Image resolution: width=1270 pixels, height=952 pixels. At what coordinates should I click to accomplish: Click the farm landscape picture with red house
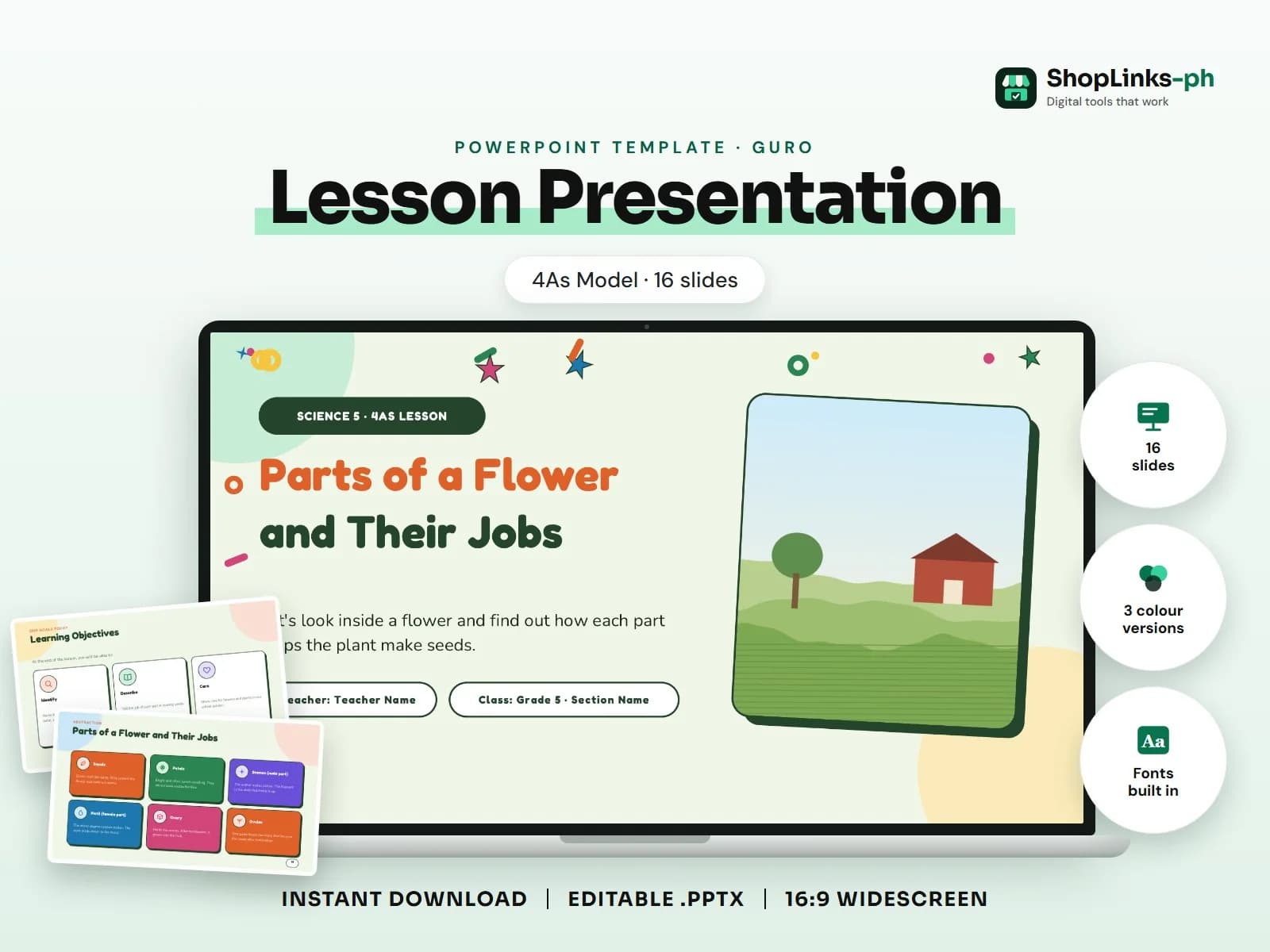click(885, 563)
